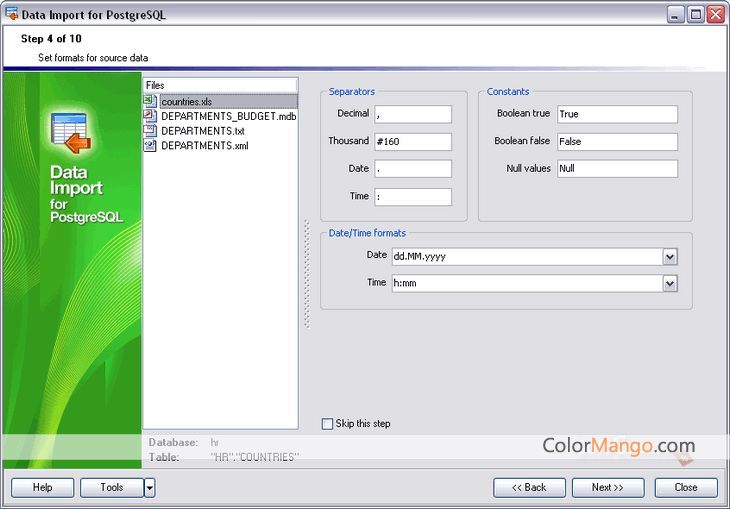Click the h:mm time format text

click(405, 283)
